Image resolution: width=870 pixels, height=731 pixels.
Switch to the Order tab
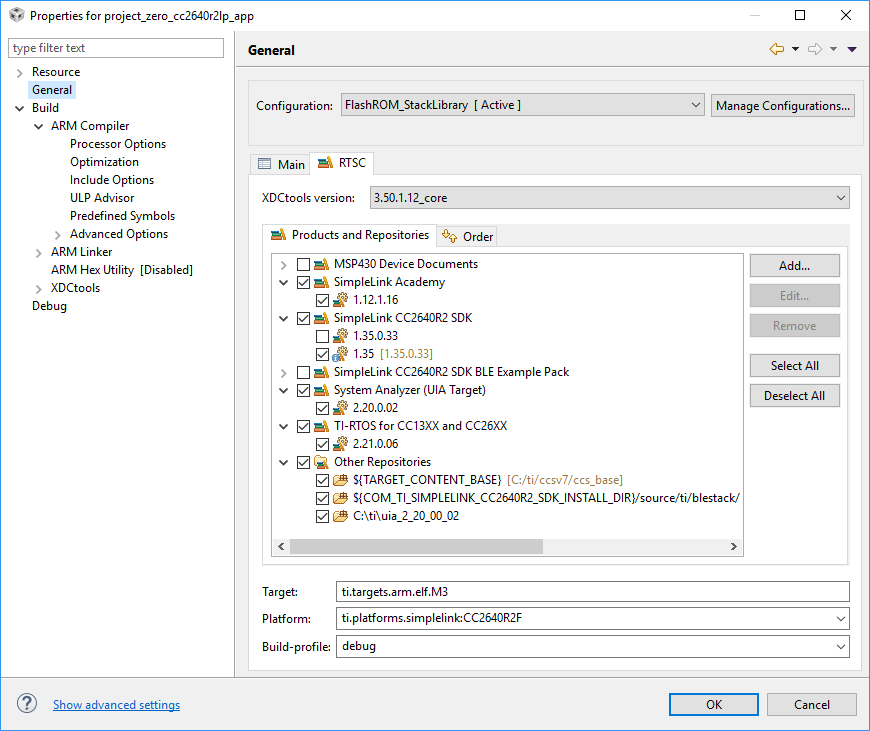pos(468,236)
